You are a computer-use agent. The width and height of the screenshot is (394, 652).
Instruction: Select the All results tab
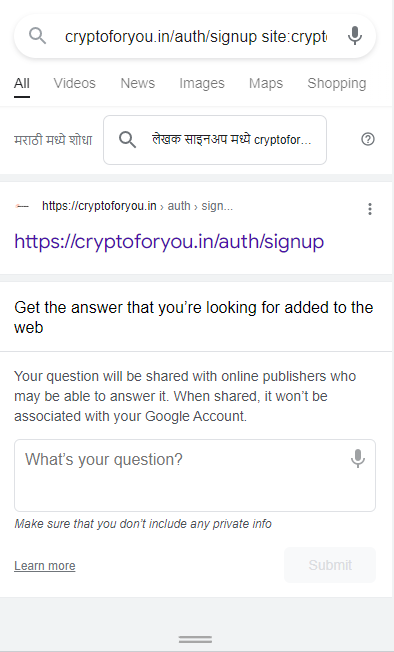pos(22,84)
